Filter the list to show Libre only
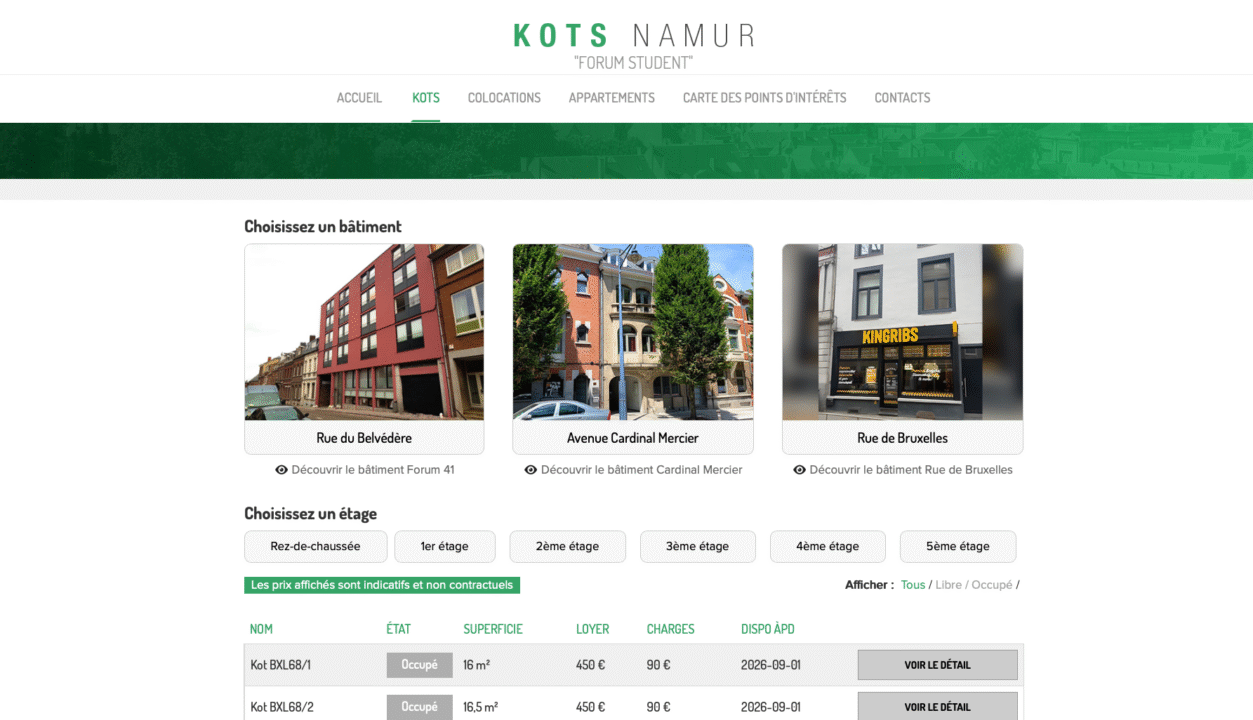Screen dimensions: 1253x720 pyautogui.click(x=948, y=585)
